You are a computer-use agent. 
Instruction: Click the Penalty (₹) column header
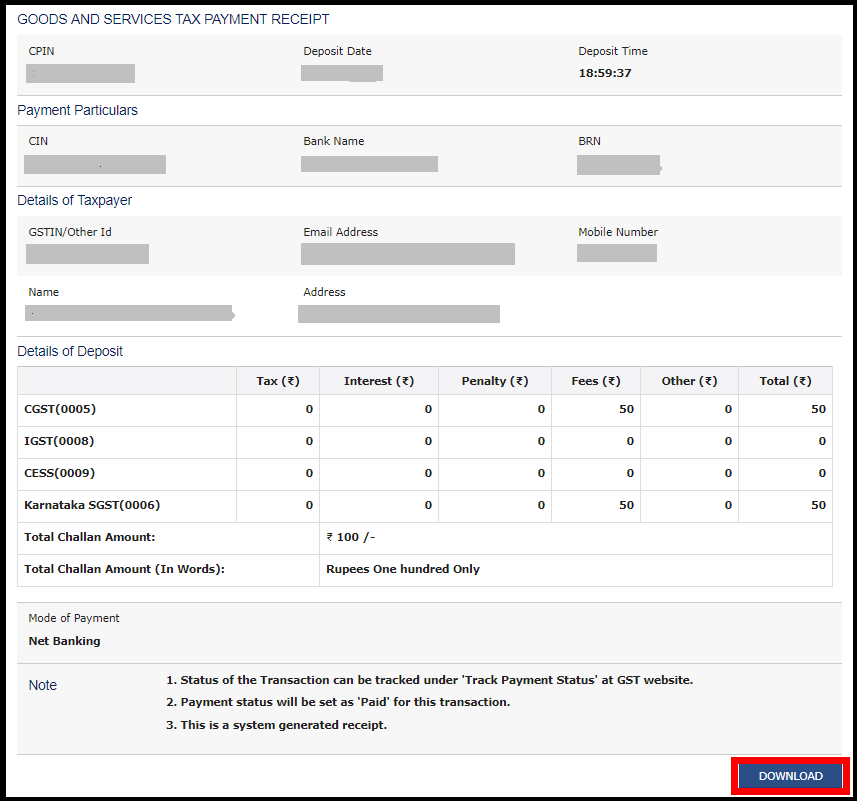coord(495,381)
